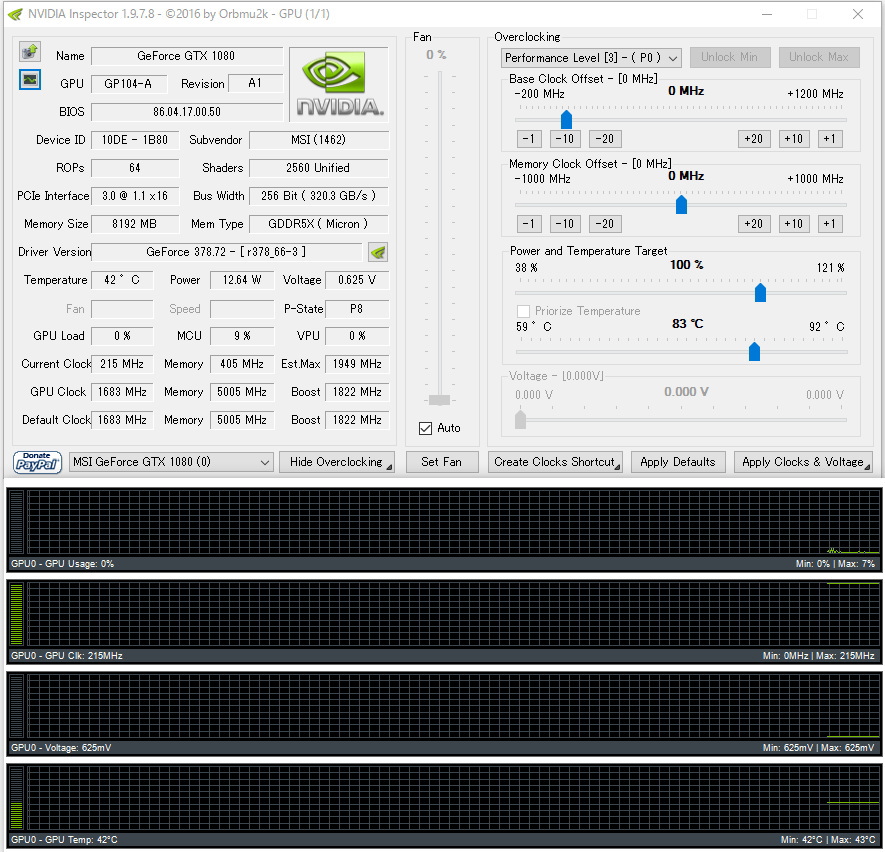Open the Performance Level dropdown
Image resolution: width=885 pixels, height=852 pixels.
coord(591,58)
